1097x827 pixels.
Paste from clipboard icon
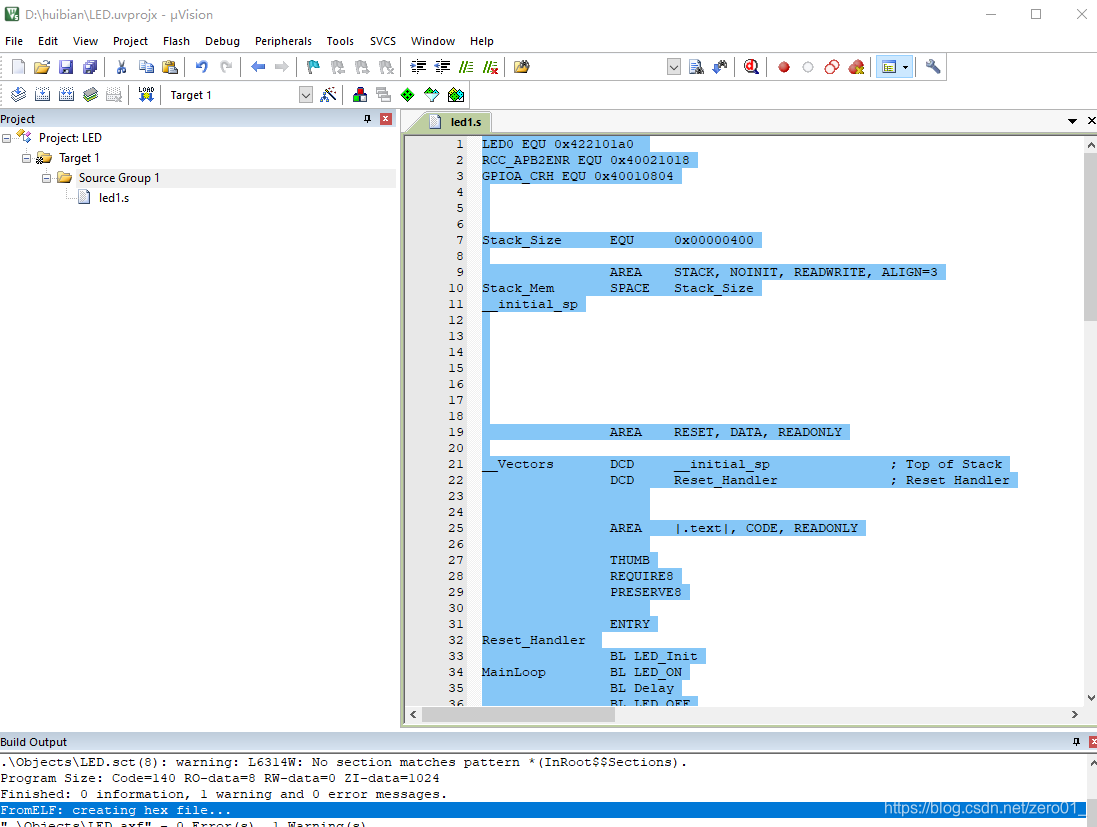(x=169, y=67)
